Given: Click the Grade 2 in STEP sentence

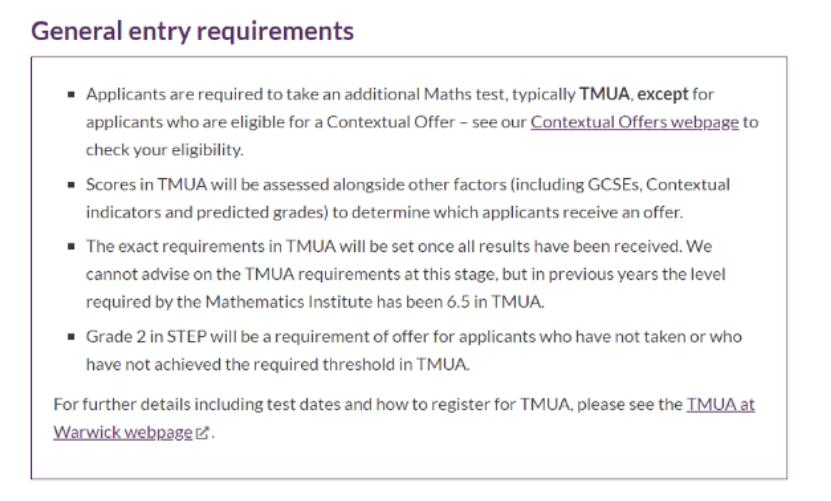Looking at the screenshot, I should (414, 350).
